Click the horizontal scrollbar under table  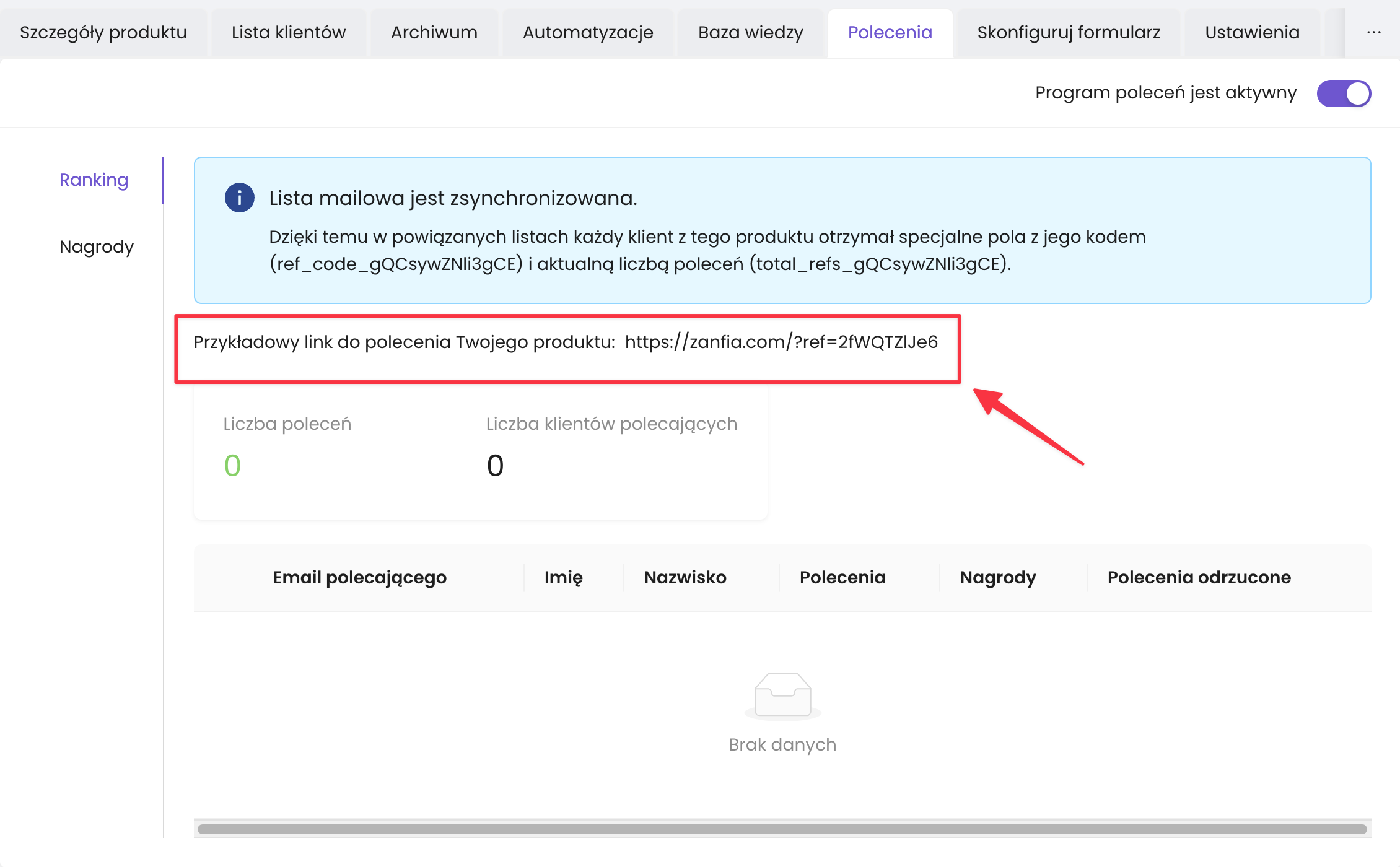tap(782, 829)
